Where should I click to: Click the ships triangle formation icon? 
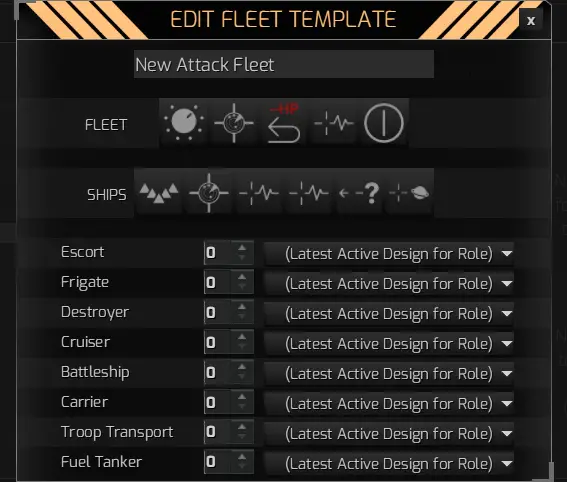coord(159,193)
